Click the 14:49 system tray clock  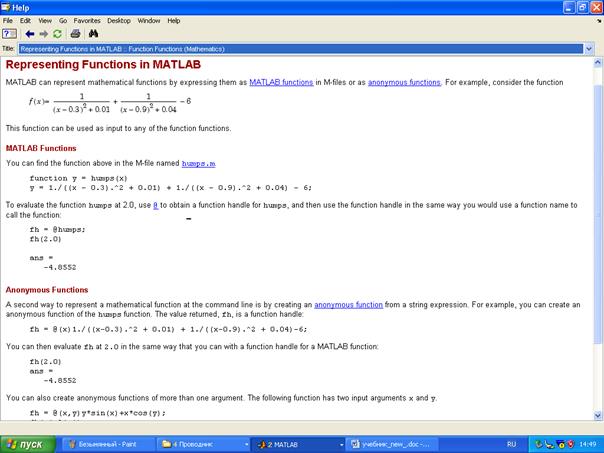pos(588,445)
